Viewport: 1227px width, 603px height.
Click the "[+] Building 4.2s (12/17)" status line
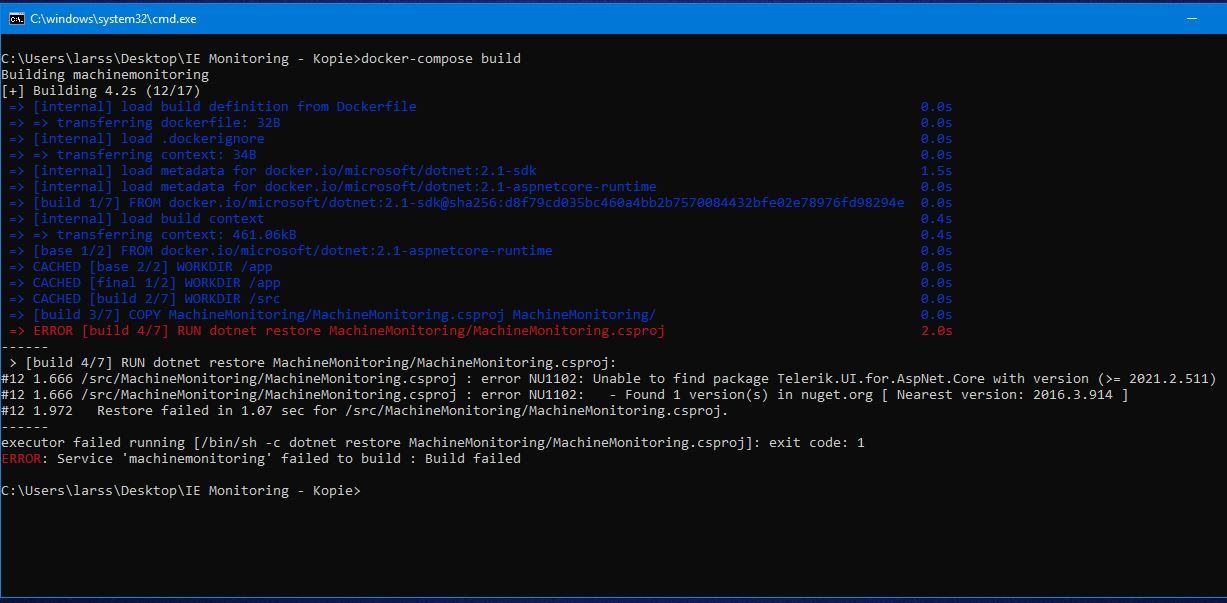coord(101,91)
